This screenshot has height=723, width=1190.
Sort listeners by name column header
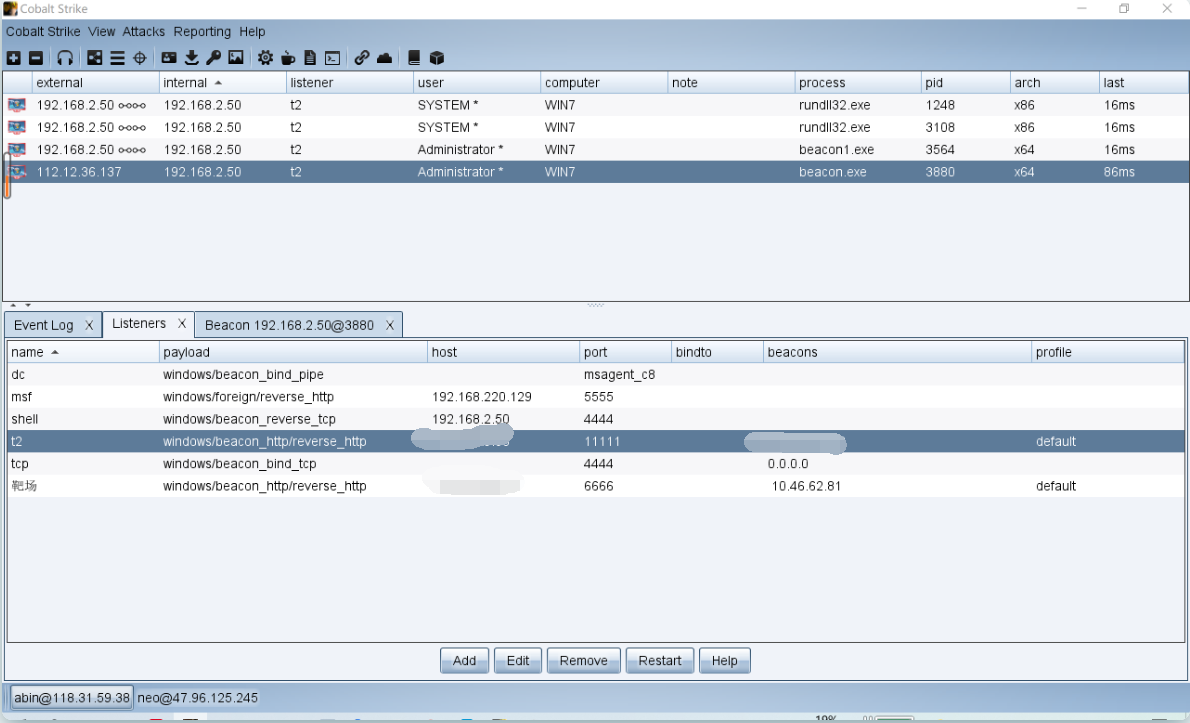click(x=83, y=352)
